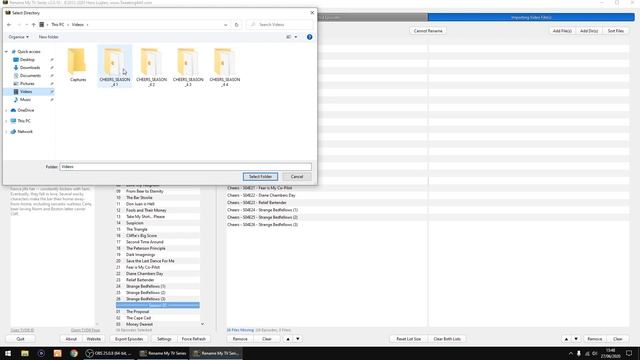Click Export Episodes button
The height and width of the screenshot is (360, 640).
129,339
